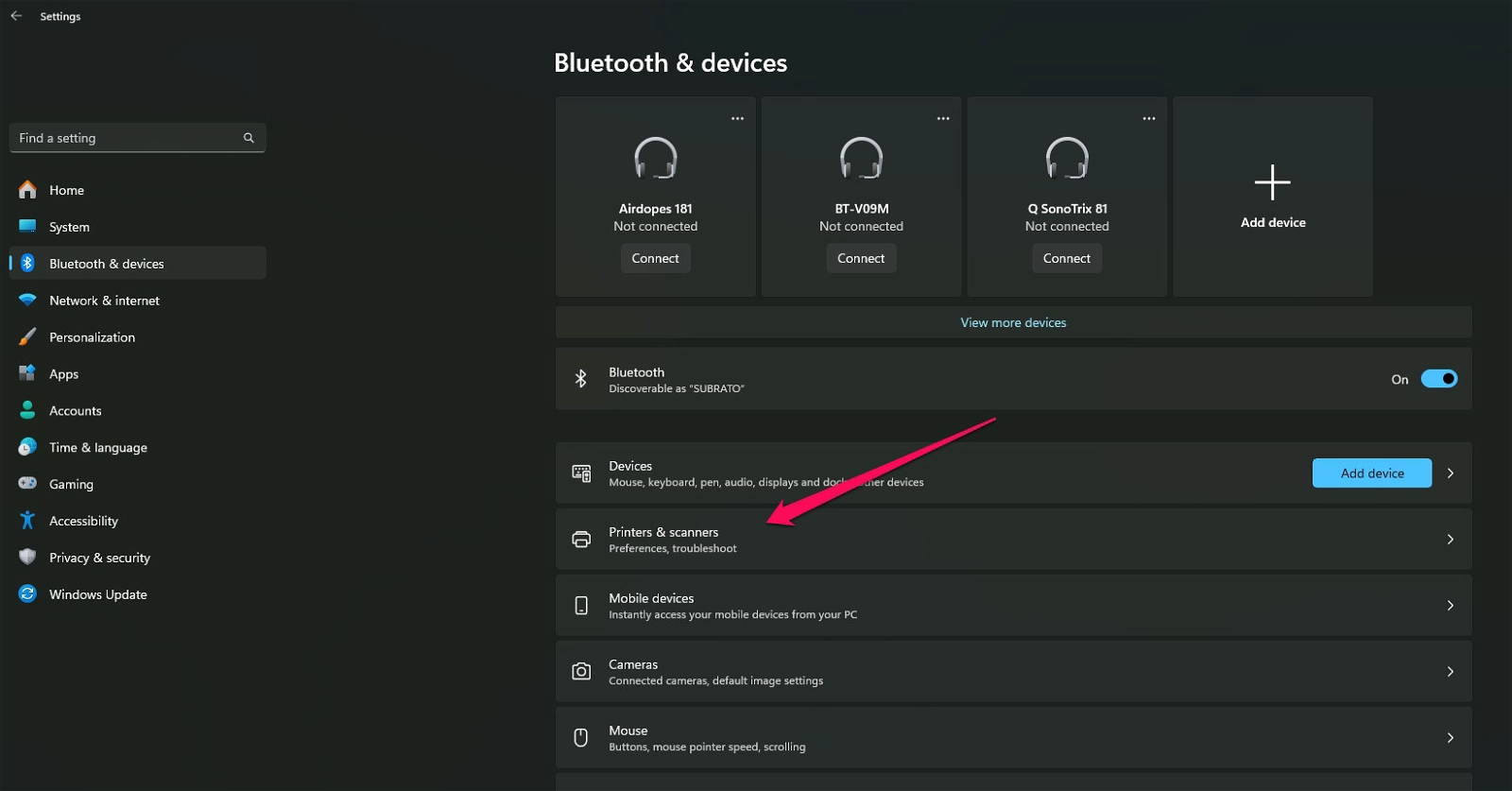Image resolution: width=1512 pixels, height=791 pixels.
Task: Select Personalization in the sidebar
Action: point(92,337)
